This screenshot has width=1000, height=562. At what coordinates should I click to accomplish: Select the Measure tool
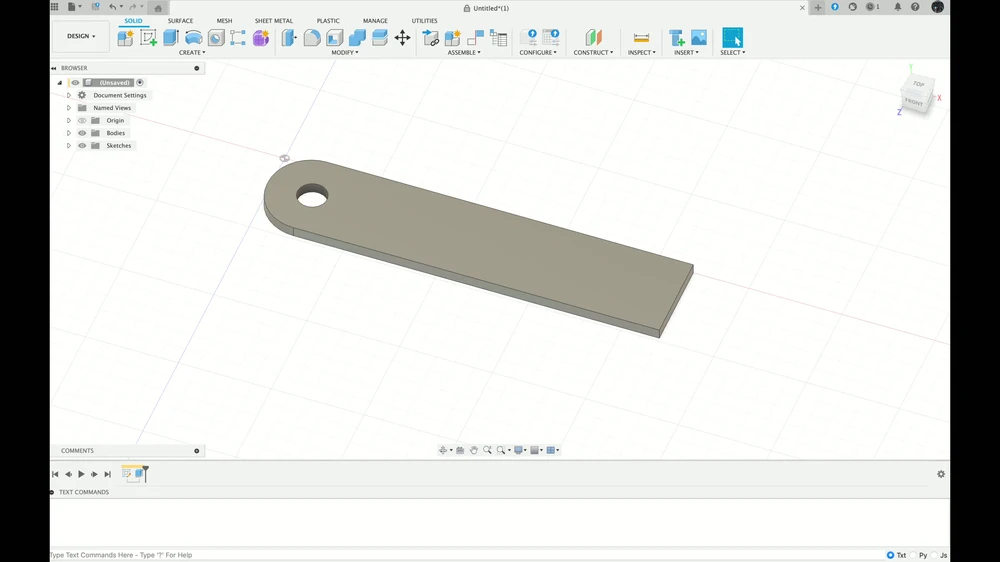pyautogui.click(x=641, y=38)
